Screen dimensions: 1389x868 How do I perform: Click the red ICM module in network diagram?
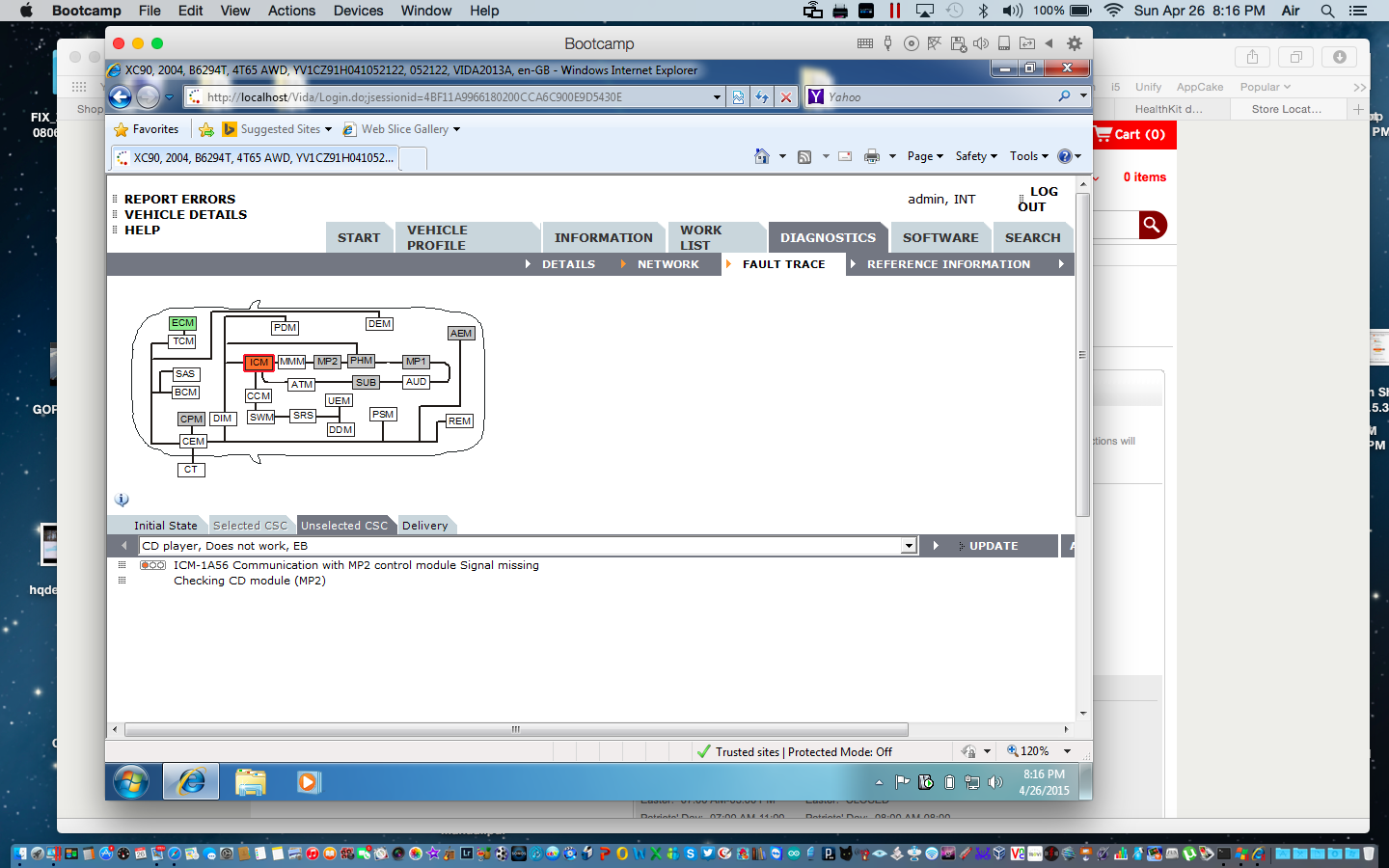pyautogui.click(x=259, y=363)
